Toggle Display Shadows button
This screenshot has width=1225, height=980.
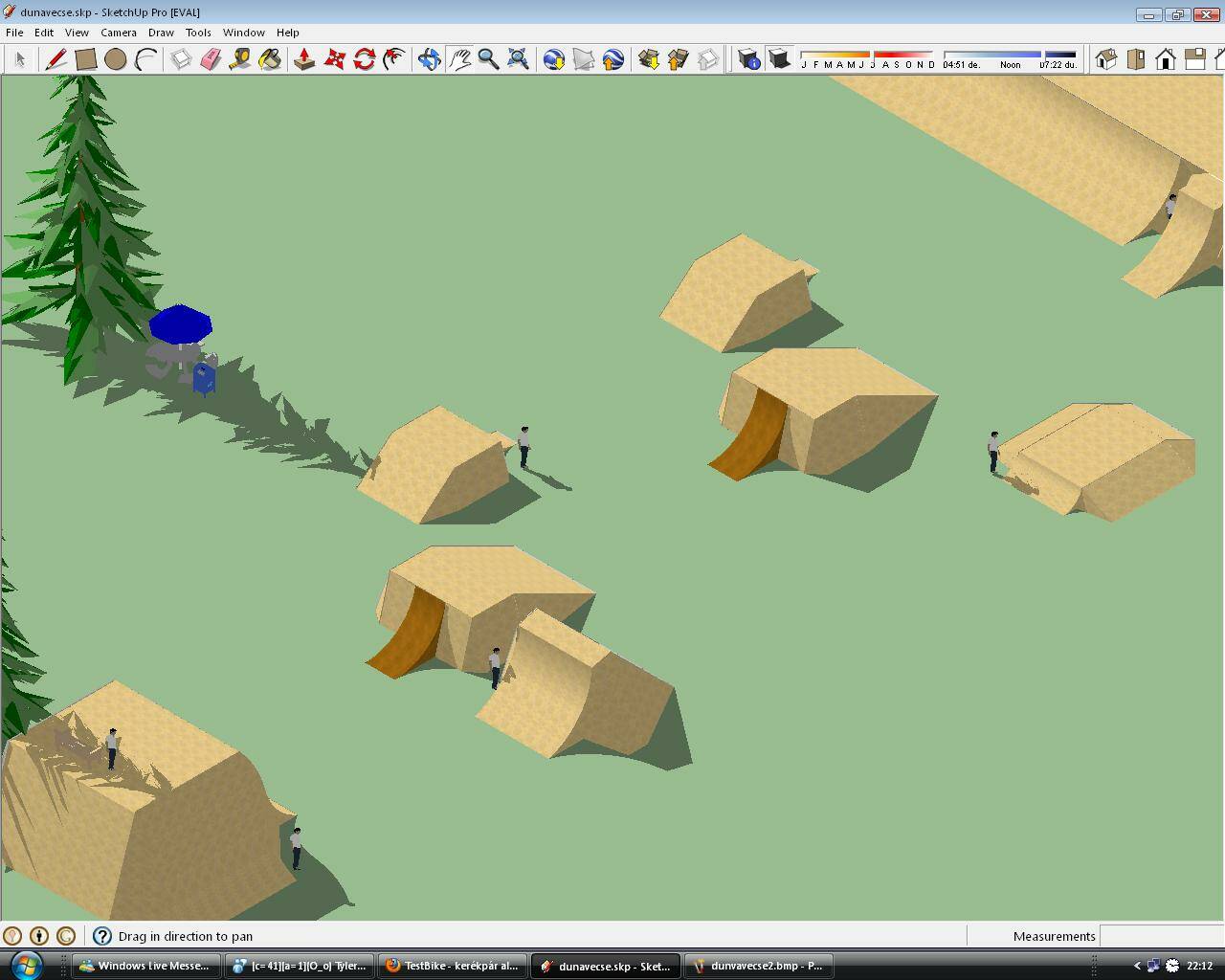(779, 59)
